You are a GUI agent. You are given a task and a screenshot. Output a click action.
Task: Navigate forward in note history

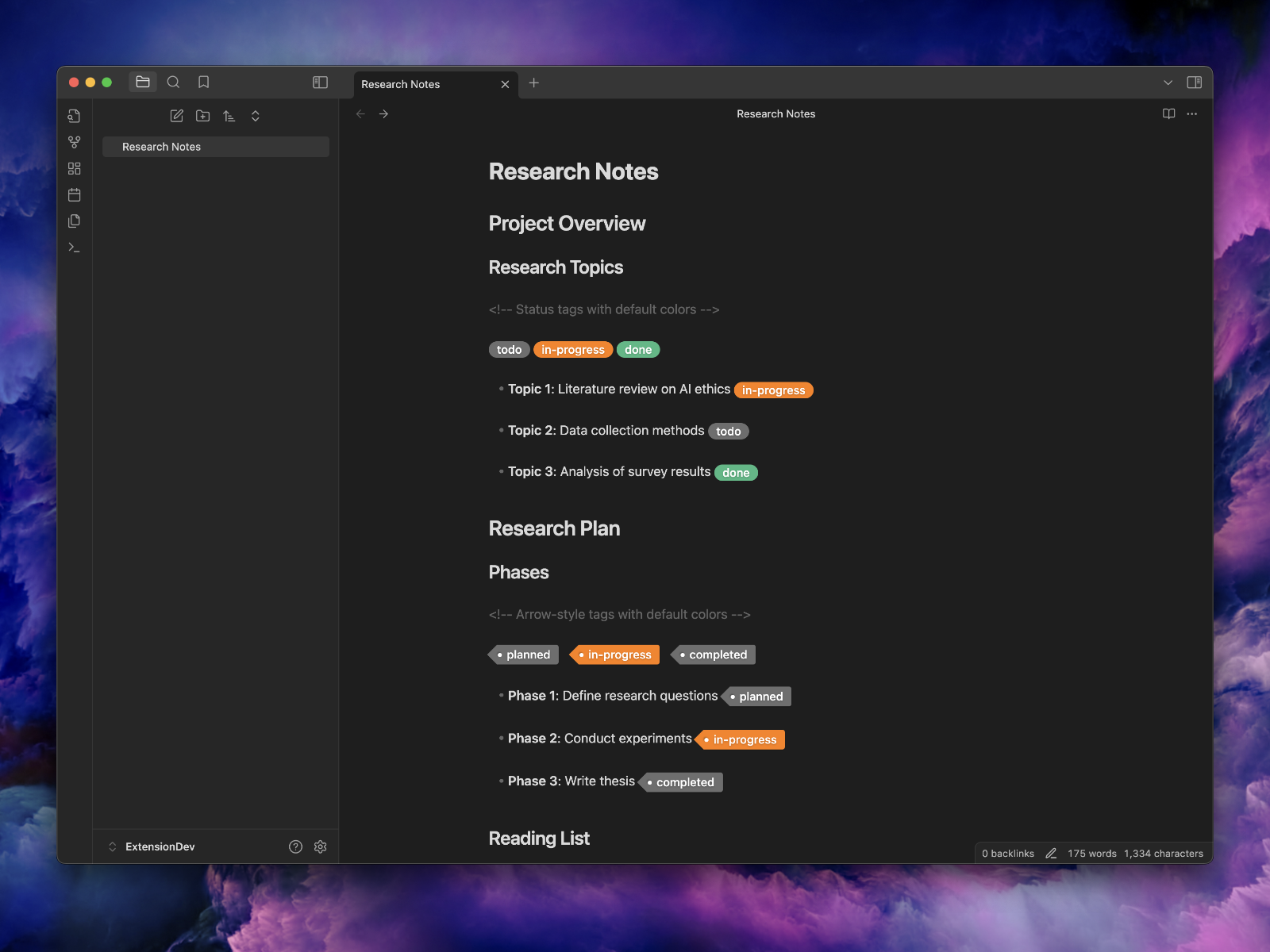click(384, 114)
